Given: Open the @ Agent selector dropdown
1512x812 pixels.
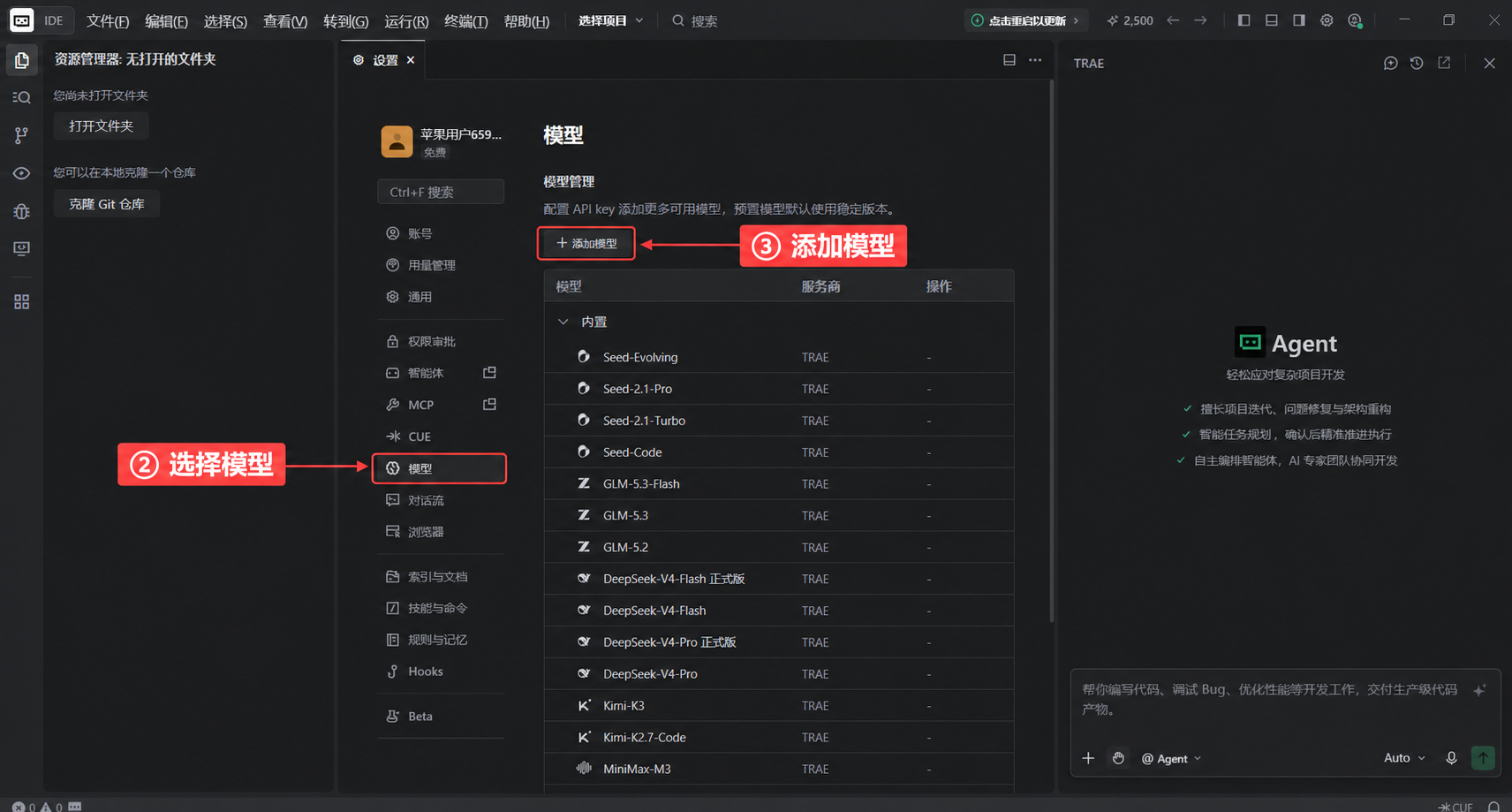Looking at the screenshot, I should [1171, 758].
